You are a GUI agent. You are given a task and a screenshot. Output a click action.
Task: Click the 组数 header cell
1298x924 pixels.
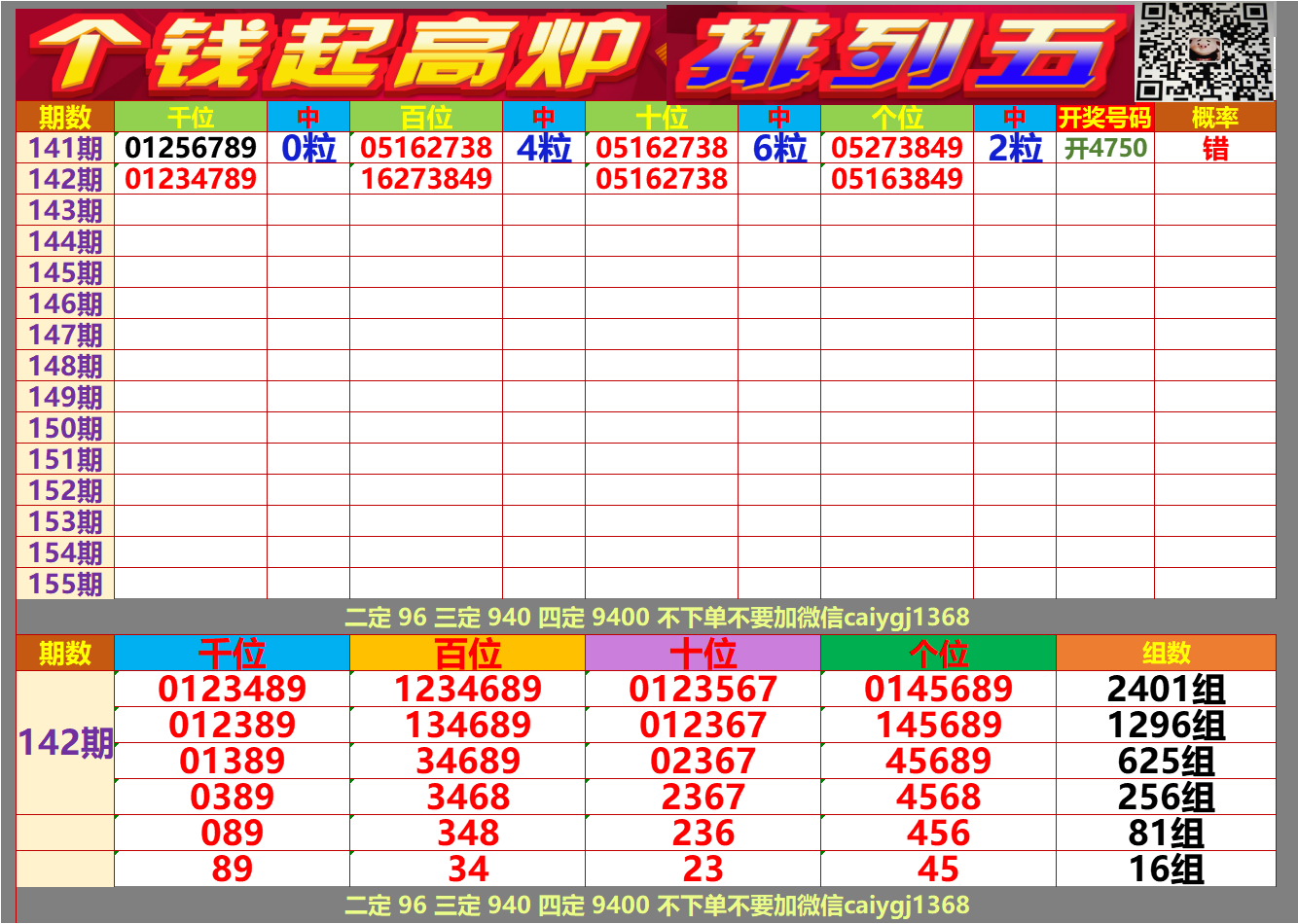pyautogui.click(x=1166, y=653)
